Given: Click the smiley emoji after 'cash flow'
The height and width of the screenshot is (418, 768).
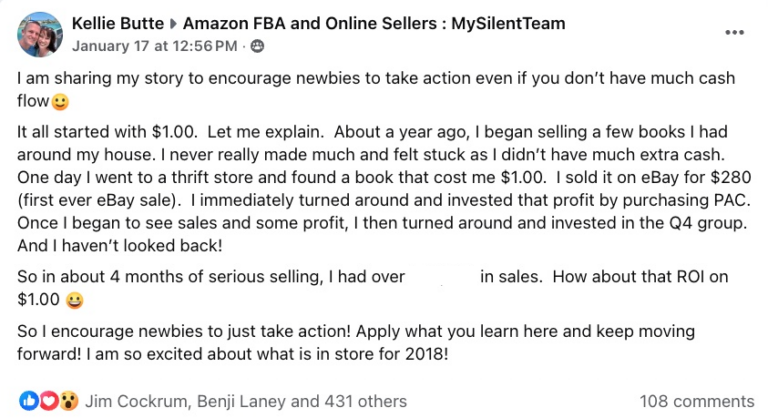Looking at the screenshot, I should click(60, 102).
